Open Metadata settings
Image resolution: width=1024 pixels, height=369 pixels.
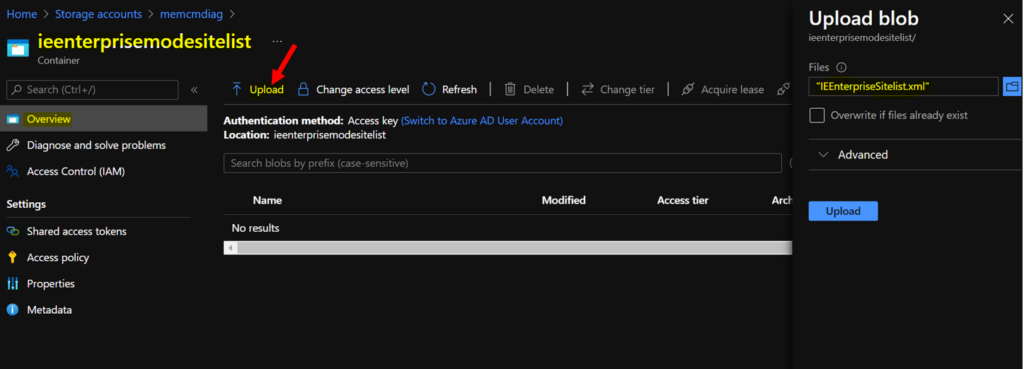tap(49, 310)
